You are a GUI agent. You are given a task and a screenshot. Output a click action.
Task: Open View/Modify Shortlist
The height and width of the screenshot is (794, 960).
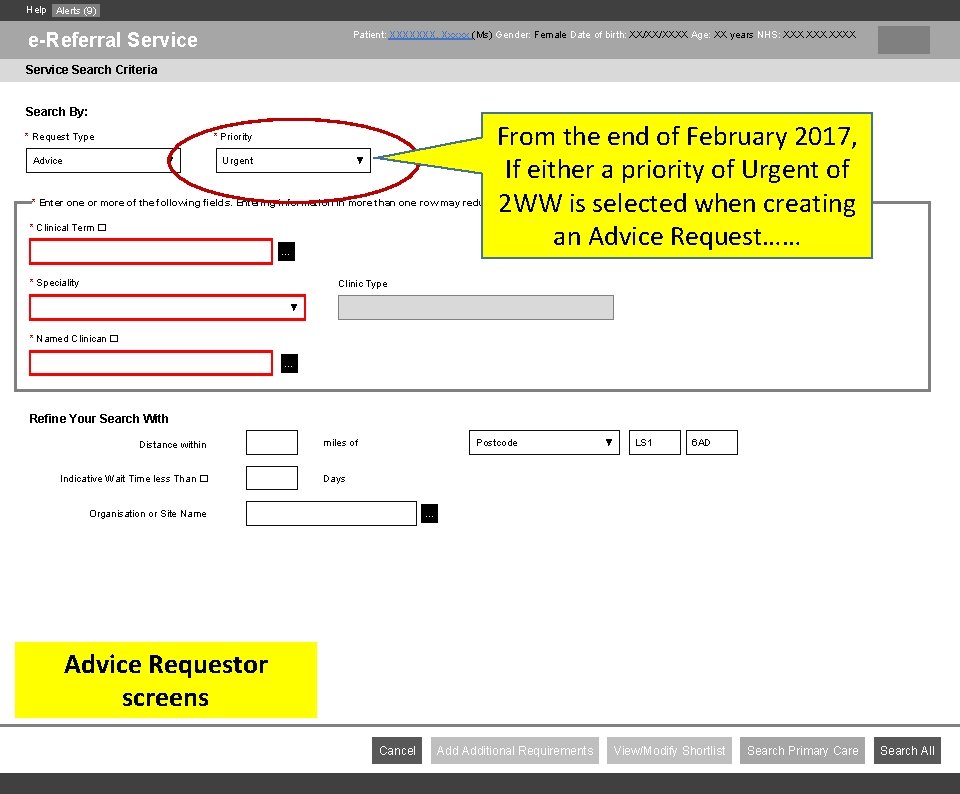pyautogui.click(x=669, y=750)
